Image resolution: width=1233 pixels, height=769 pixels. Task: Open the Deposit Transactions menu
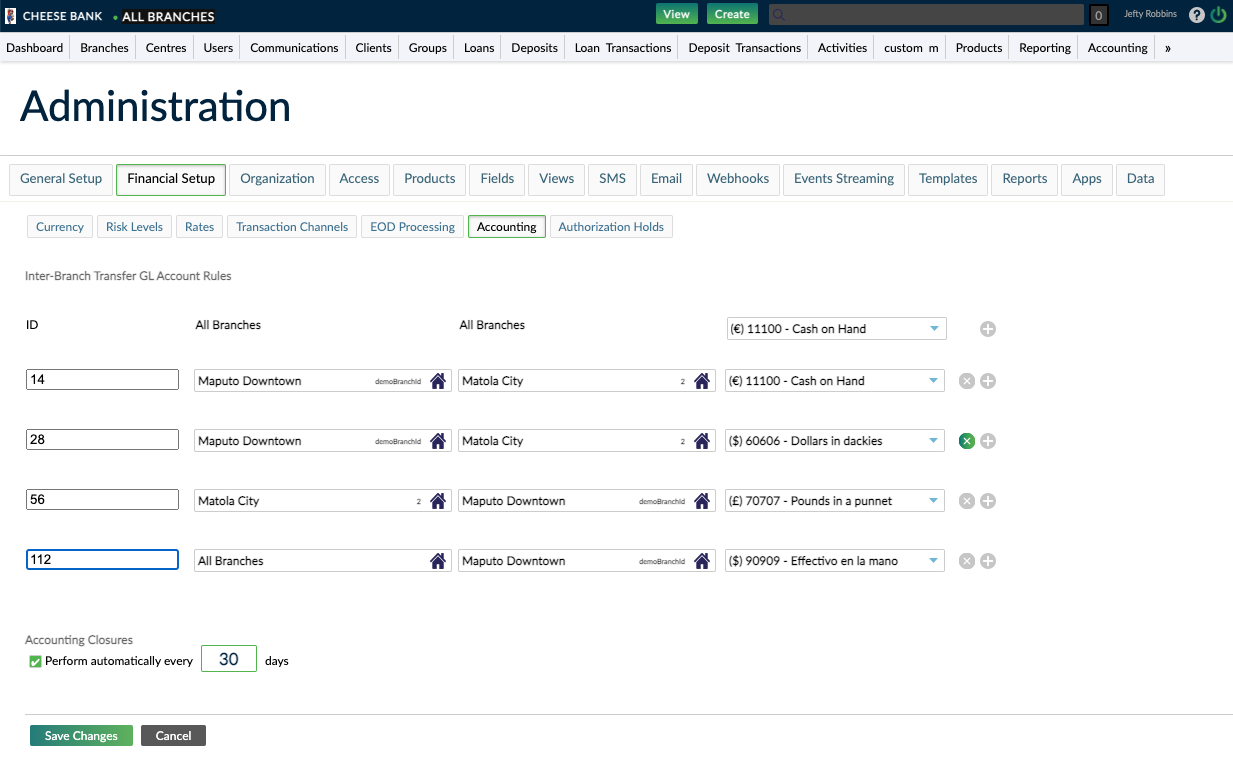743,47
